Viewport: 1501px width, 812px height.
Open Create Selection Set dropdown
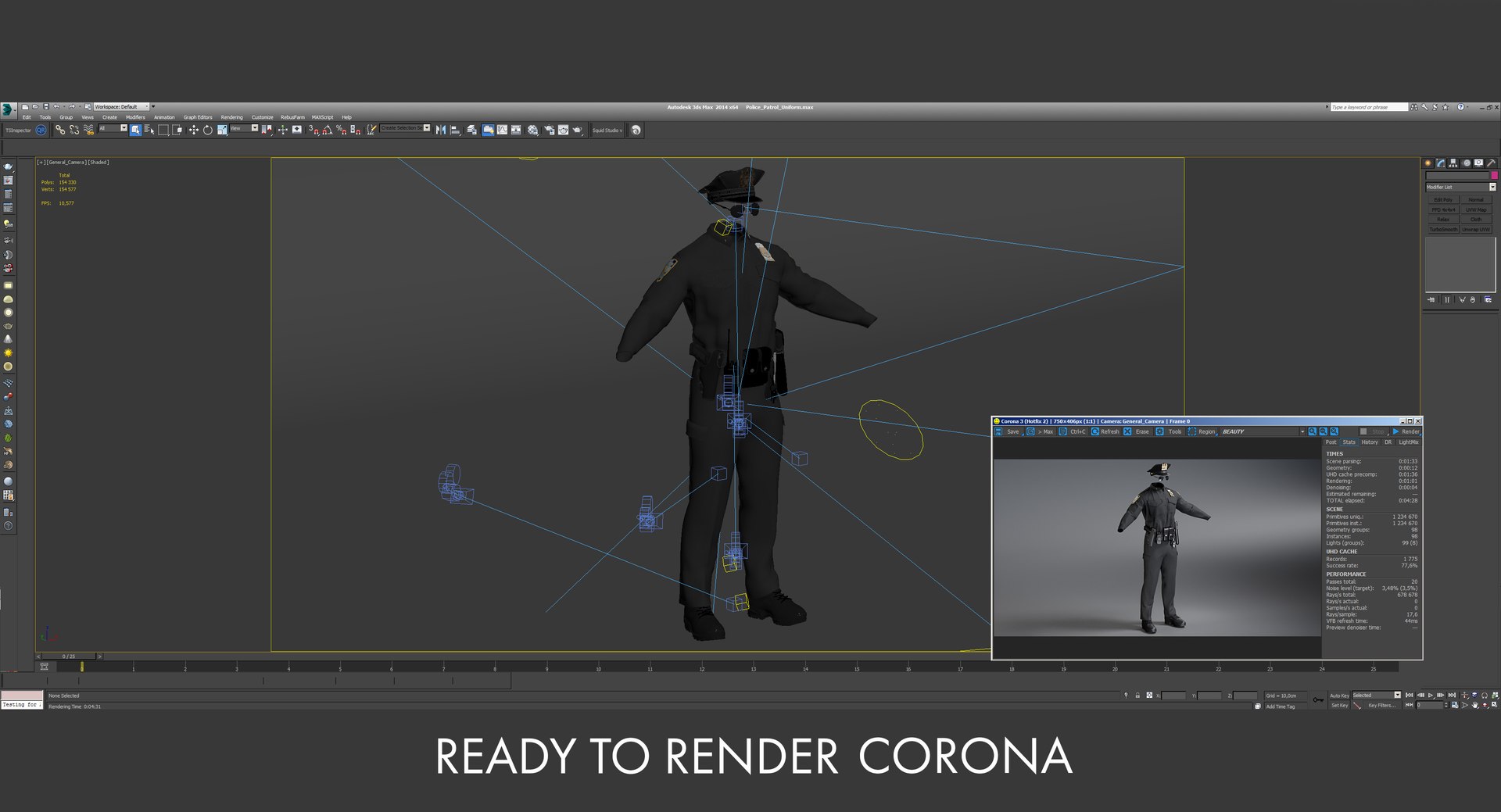point(405,128)
